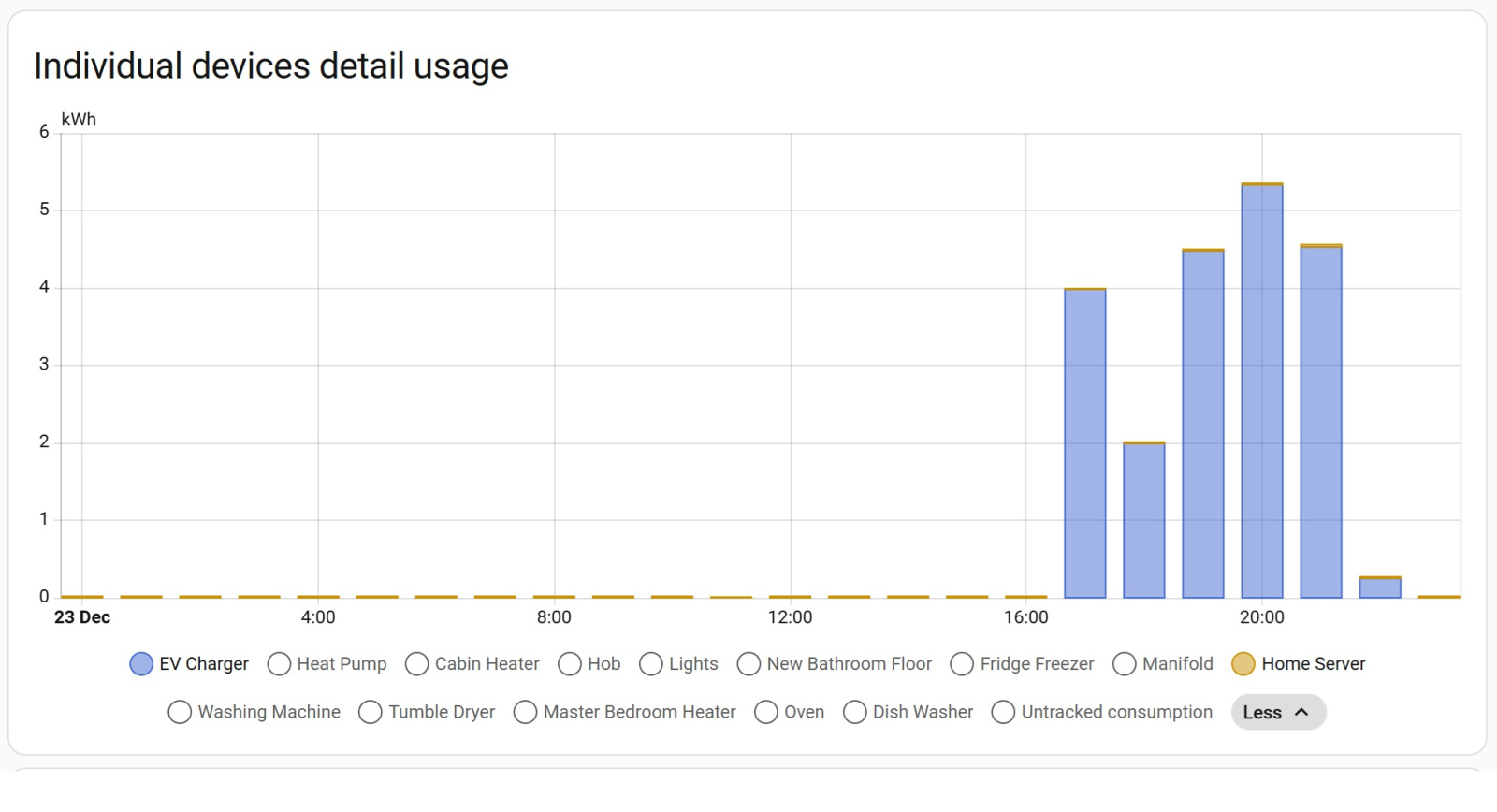This screenshot has width=1497, height=812.
Task: Click the Manifold legend circle
Action: point(1125,664)
